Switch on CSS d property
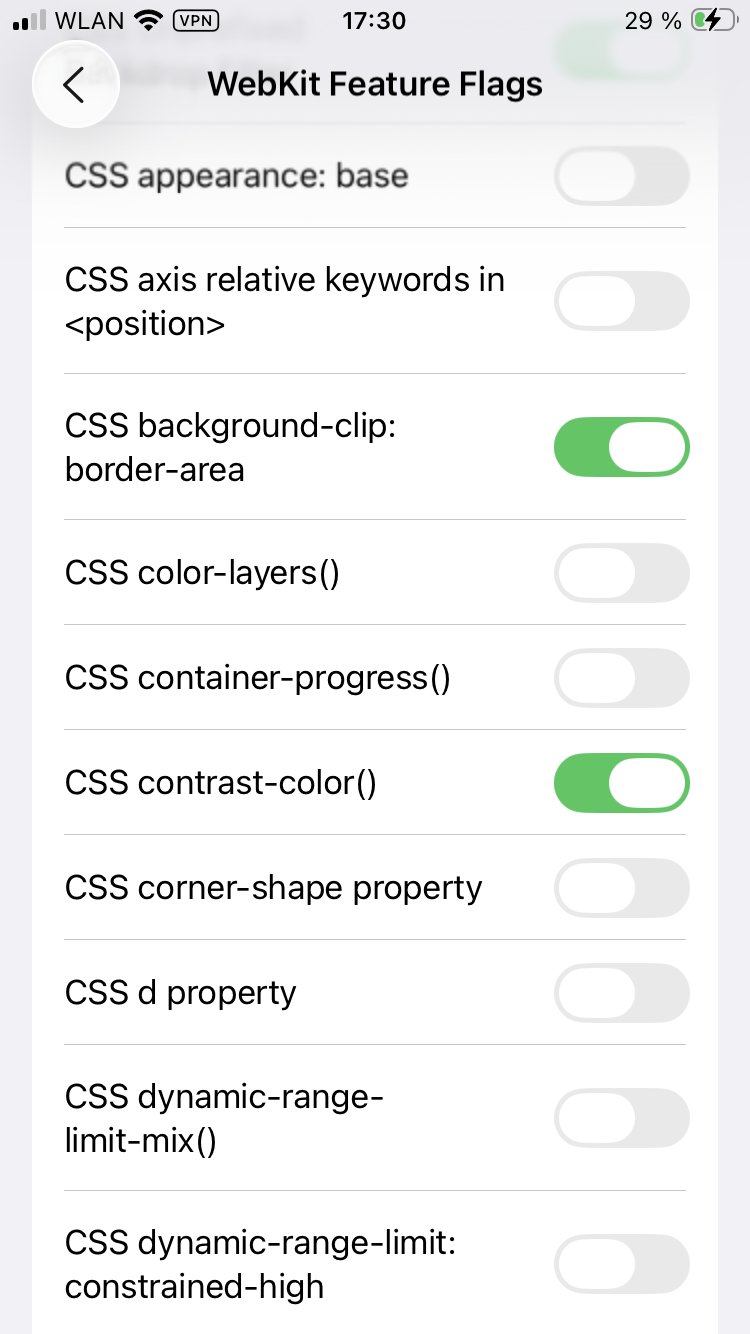Image resolution: width=750 pixels, height=1334 pixels. tap(621, 993)
